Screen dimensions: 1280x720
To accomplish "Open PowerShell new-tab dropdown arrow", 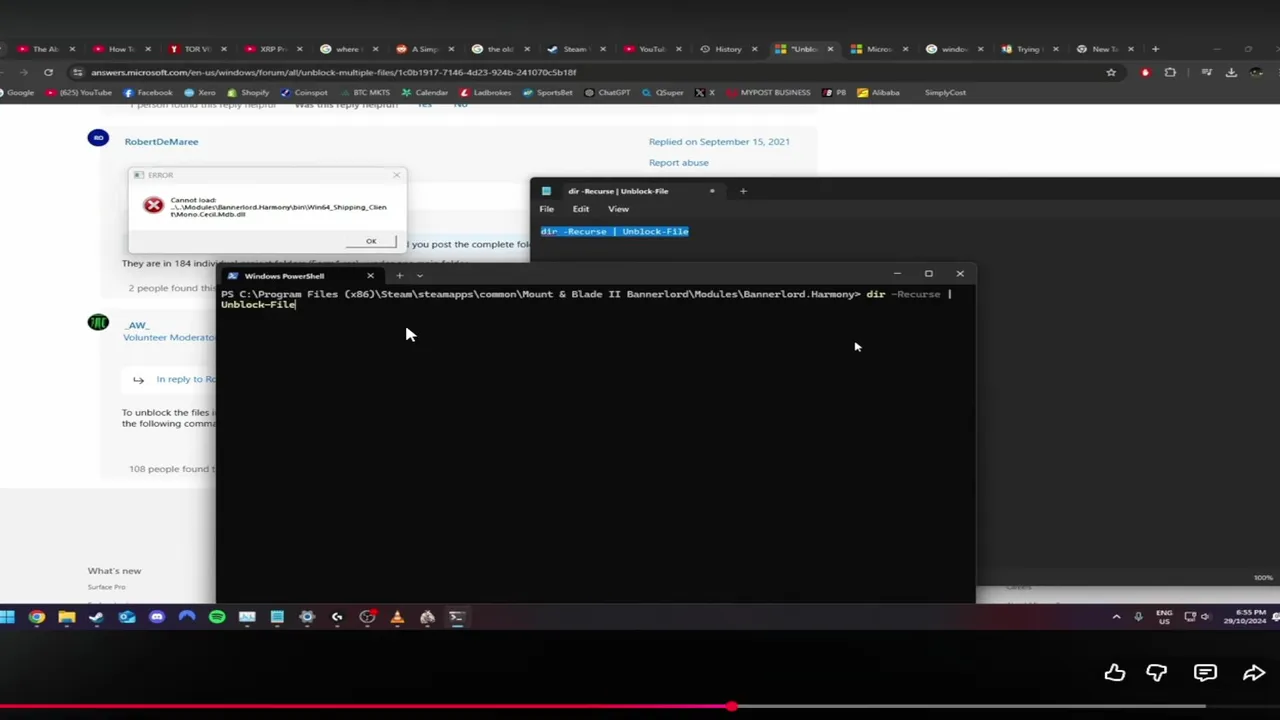I will pyautogui.click(x=420, y=276).
